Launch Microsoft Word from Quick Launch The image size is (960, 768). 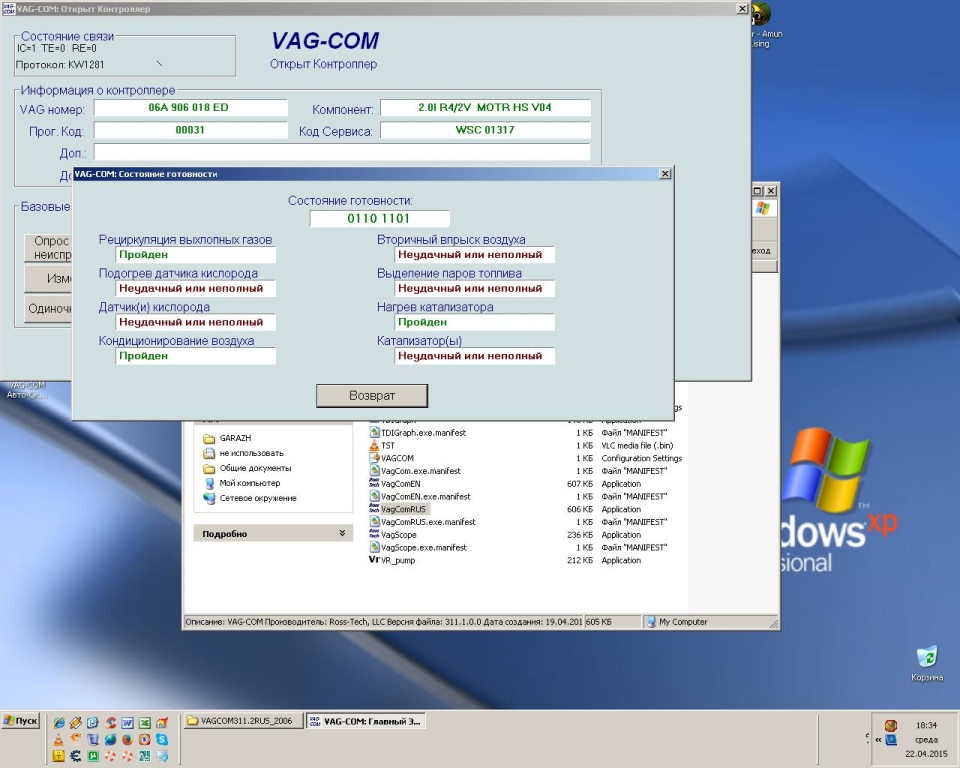tap(127, 723)
